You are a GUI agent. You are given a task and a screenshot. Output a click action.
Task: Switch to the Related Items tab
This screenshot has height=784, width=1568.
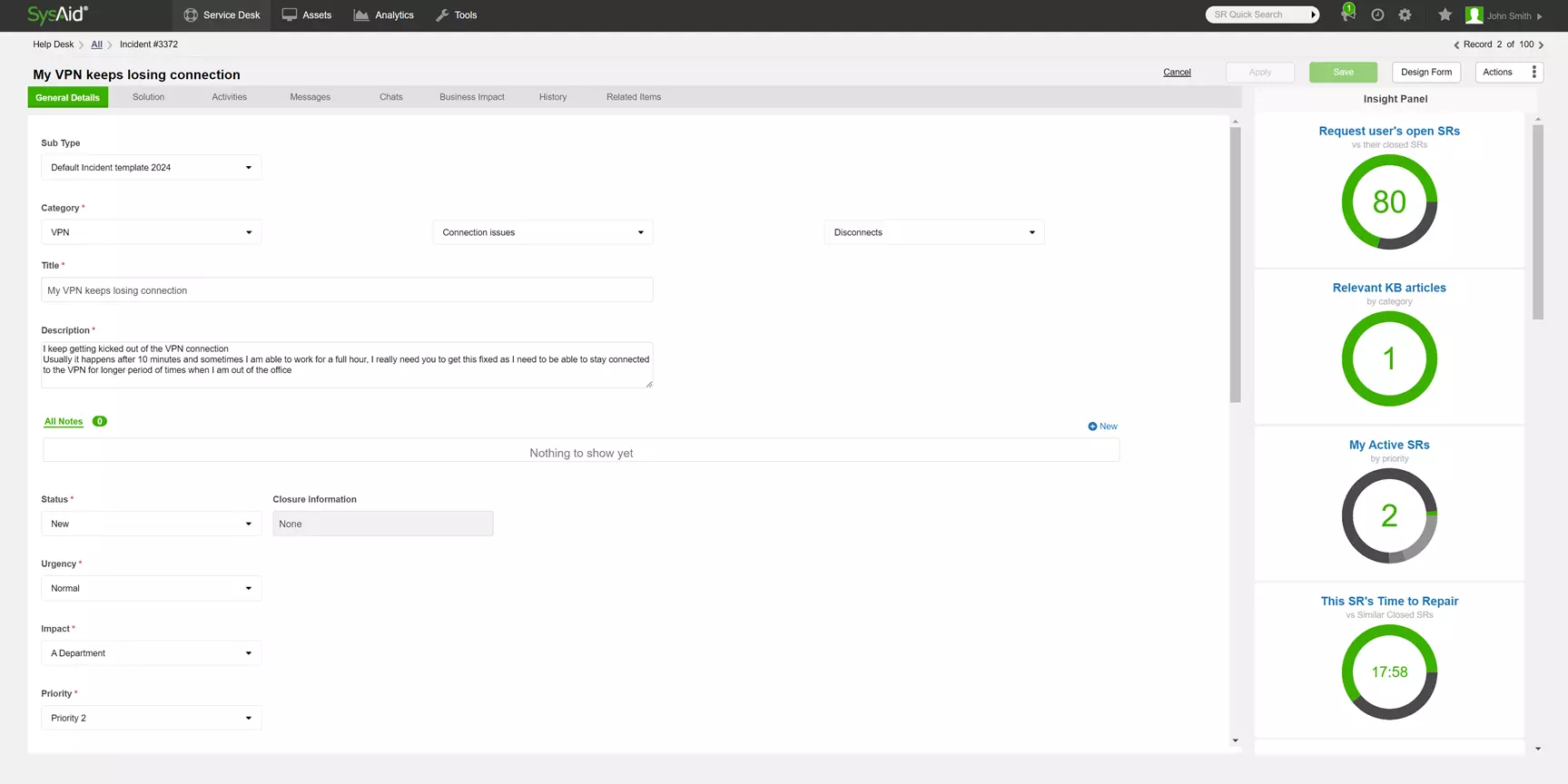(x=633, y=97)
